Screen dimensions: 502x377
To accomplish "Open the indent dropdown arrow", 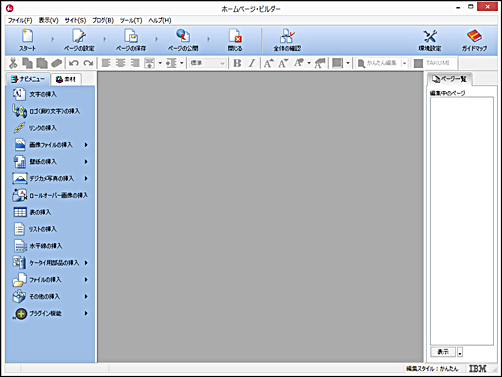I will pyautogui.click(x=182, y=63).
